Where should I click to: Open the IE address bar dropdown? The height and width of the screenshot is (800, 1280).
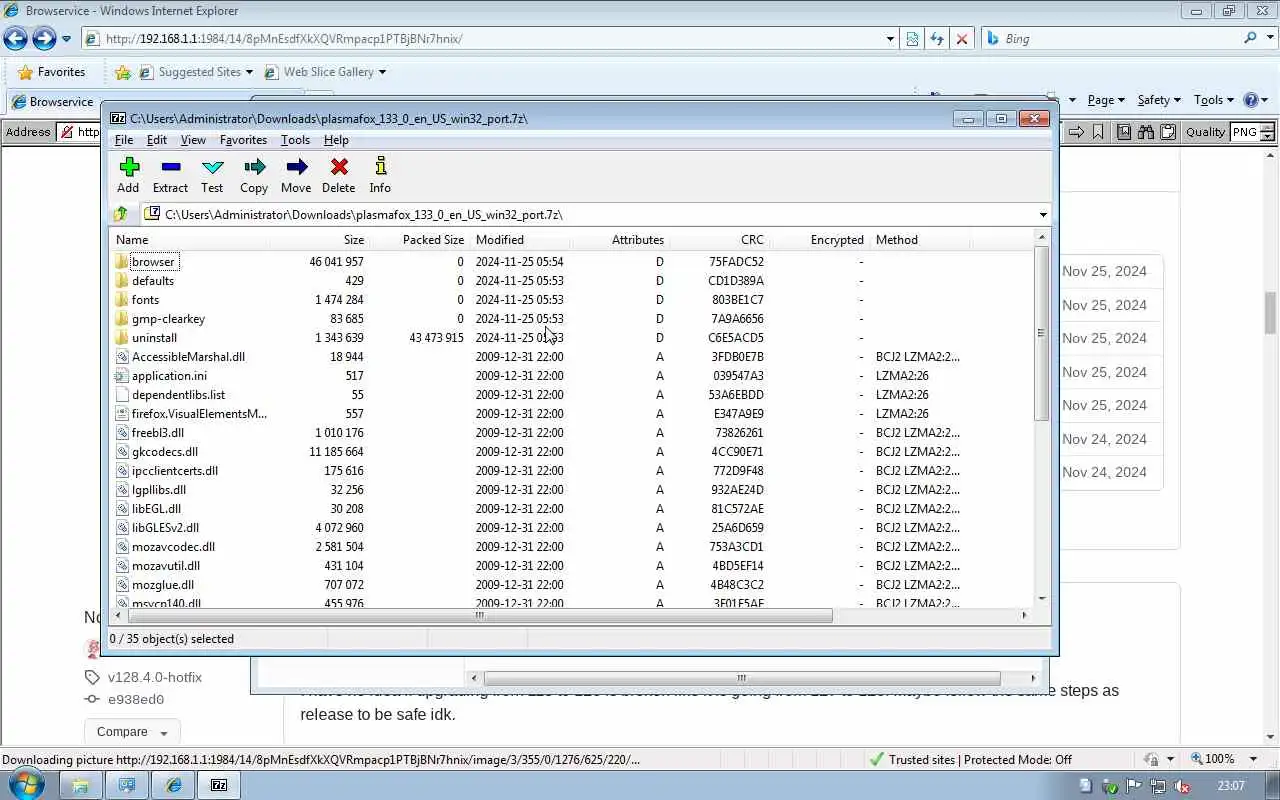[x=890, y=39]
